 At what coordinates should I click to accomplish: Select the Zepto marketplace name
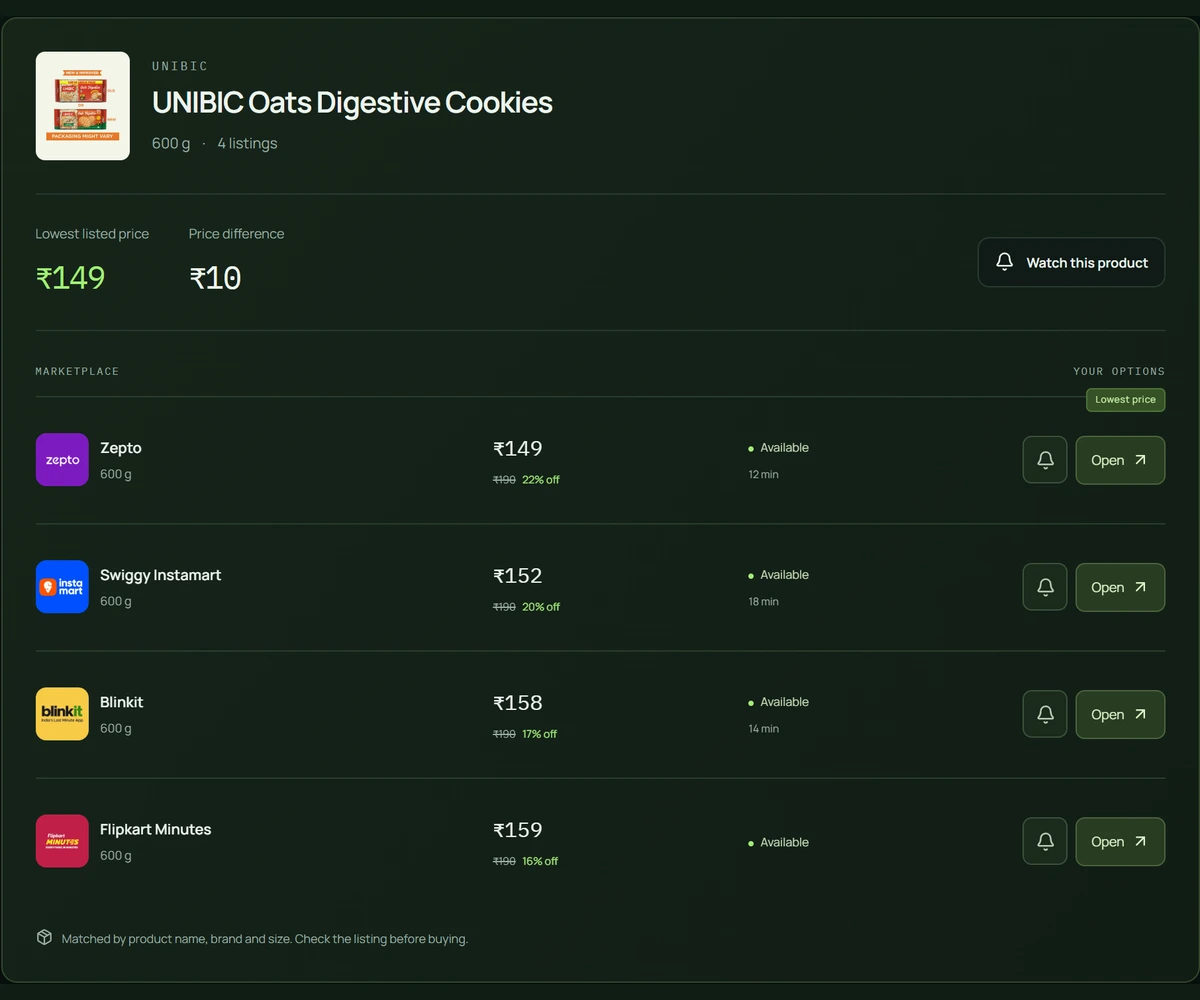coord(121,448)
